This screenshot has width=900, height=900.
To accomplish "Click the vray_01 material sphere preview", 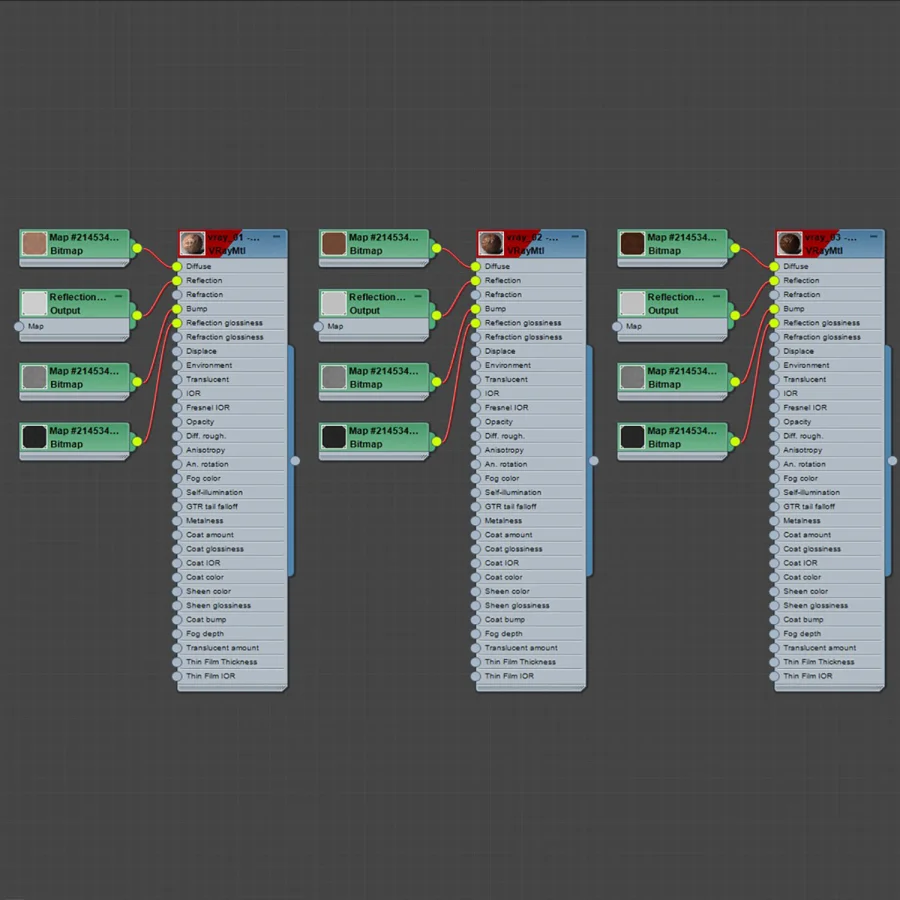I will [x=193, y=243].
